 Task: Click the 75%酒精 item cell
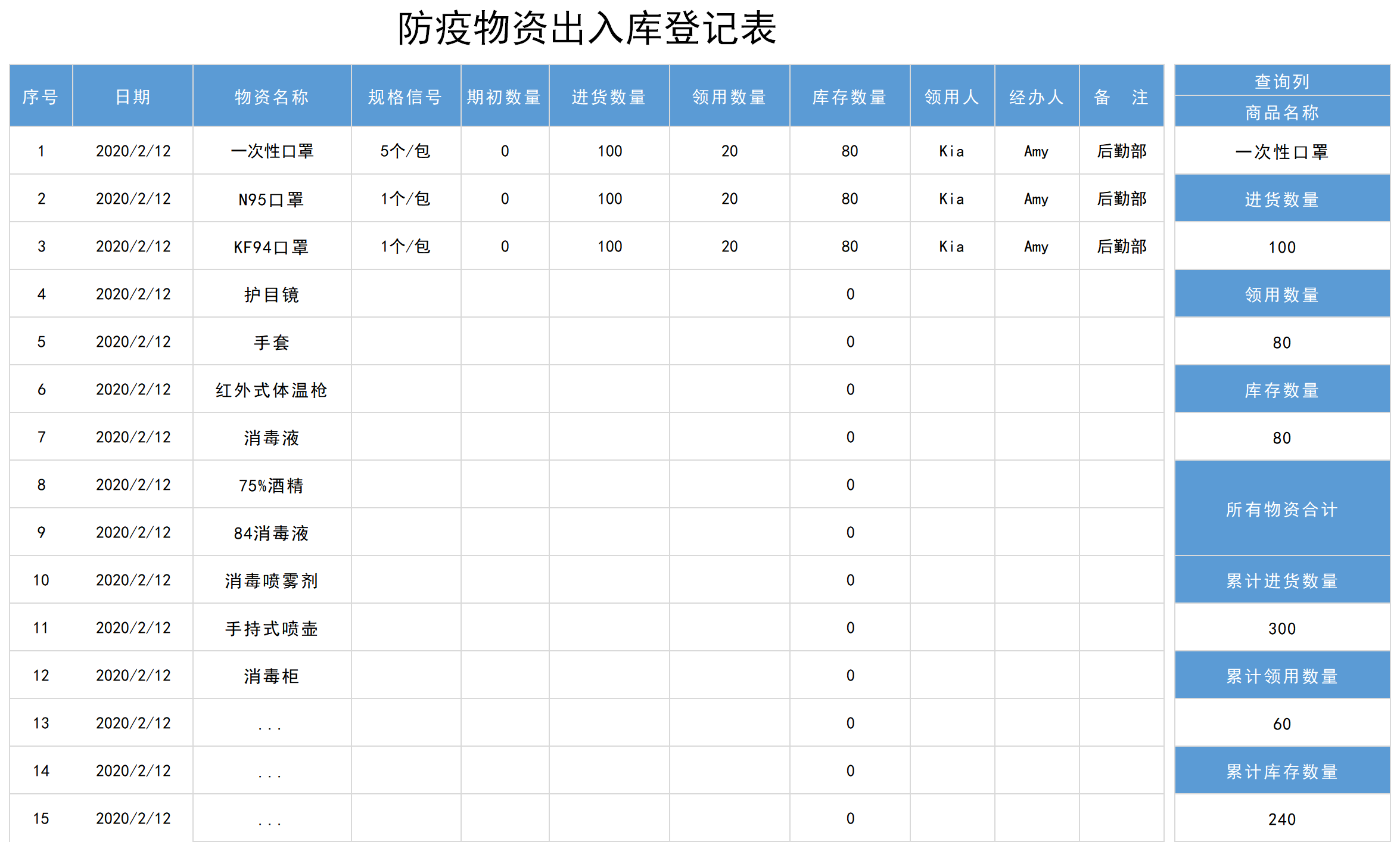272,485
